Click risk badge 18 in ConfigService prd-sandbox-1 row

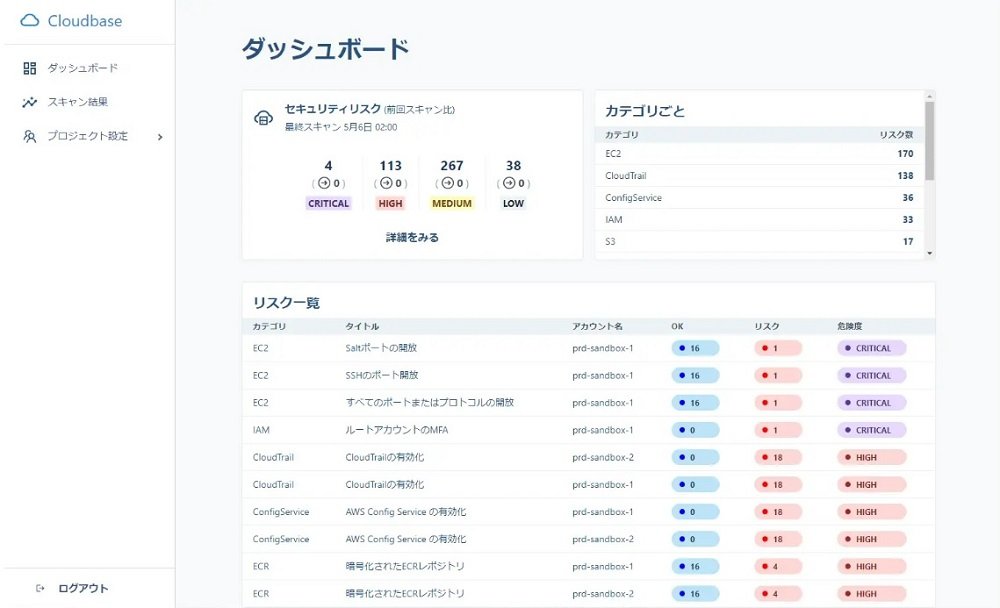778,512
